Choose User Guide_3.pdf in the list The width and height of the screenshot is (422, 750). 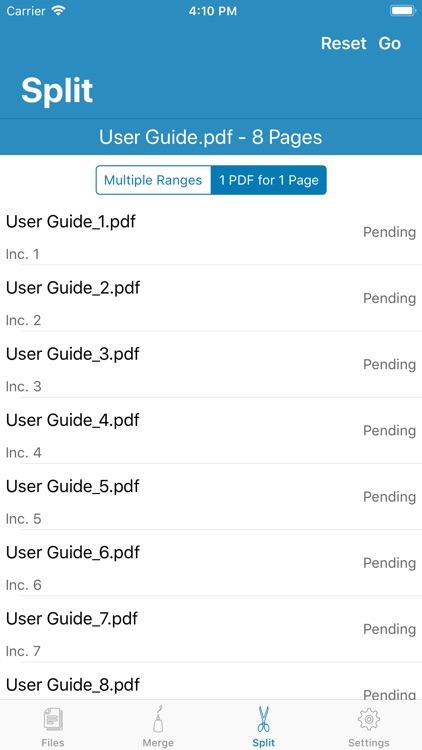211,364
